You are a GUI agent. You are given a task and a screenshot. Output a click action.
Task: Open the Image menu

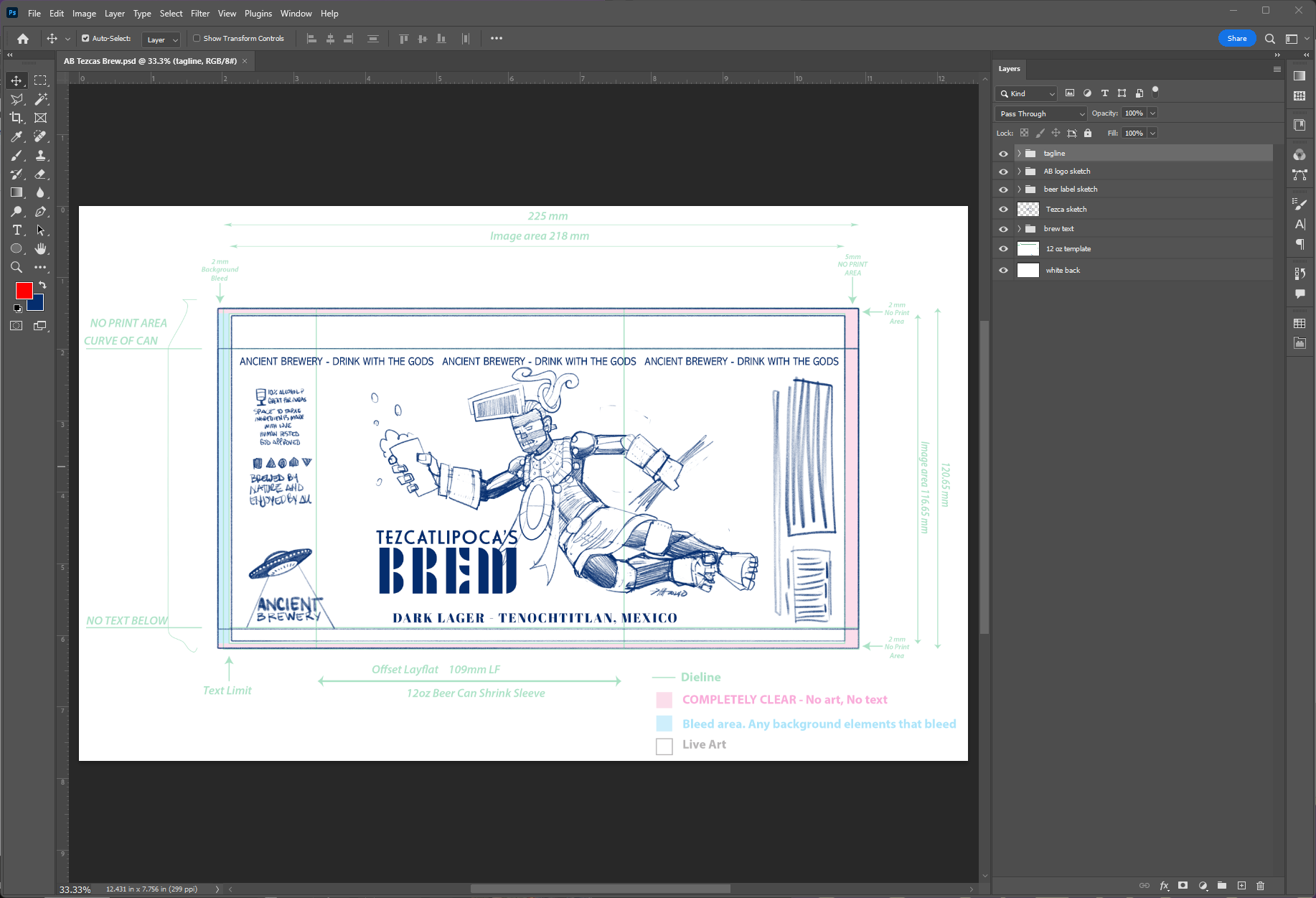84,14
